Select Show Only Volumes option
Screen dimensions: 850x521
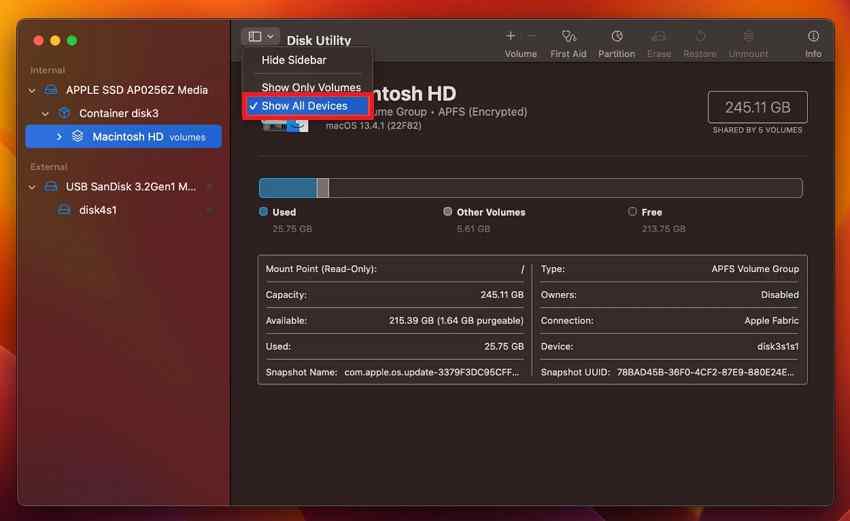tap(311, 87)
